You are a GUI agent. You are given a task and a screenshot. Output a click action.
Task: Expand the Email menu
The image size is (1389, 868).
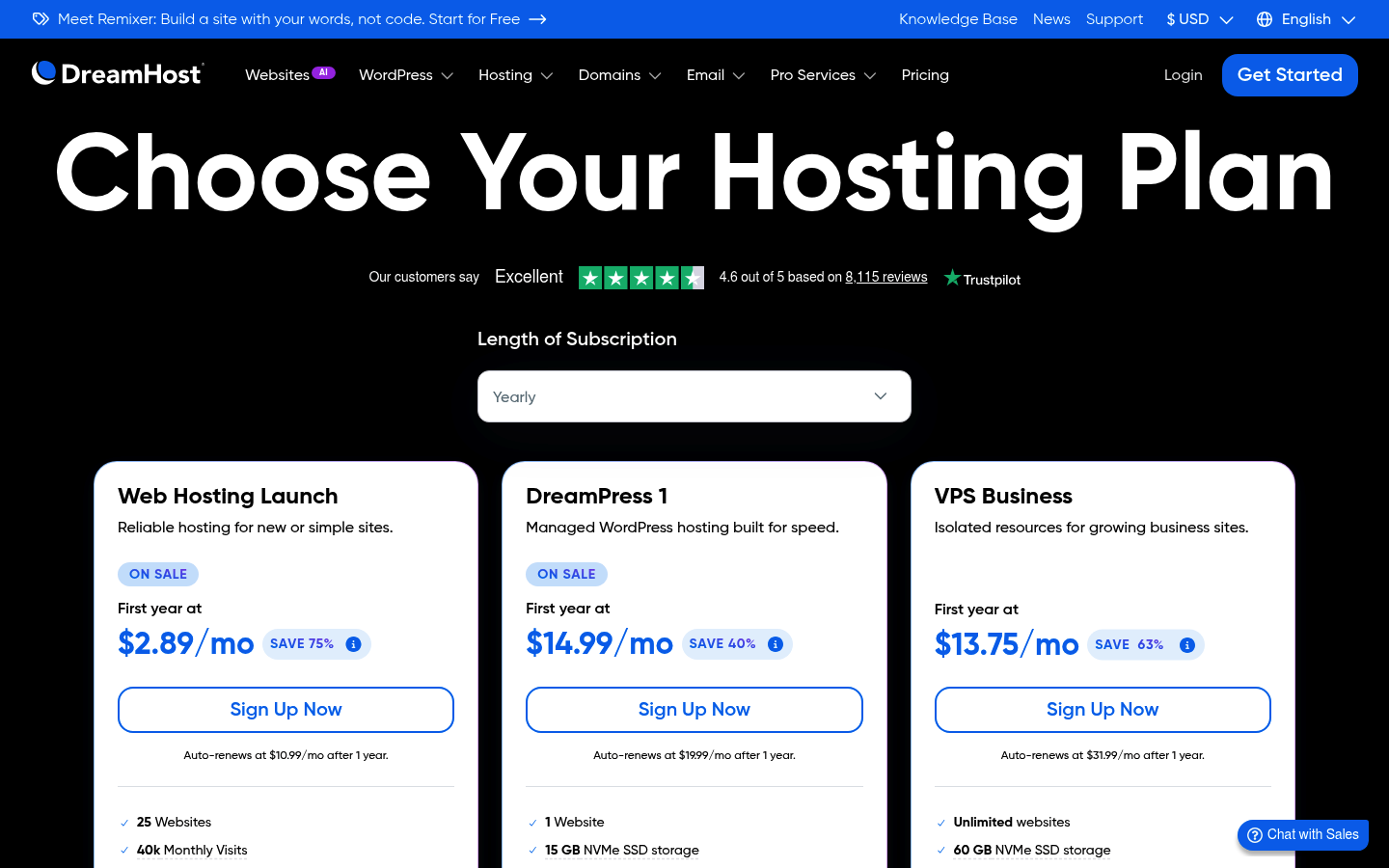coord(716,75)
